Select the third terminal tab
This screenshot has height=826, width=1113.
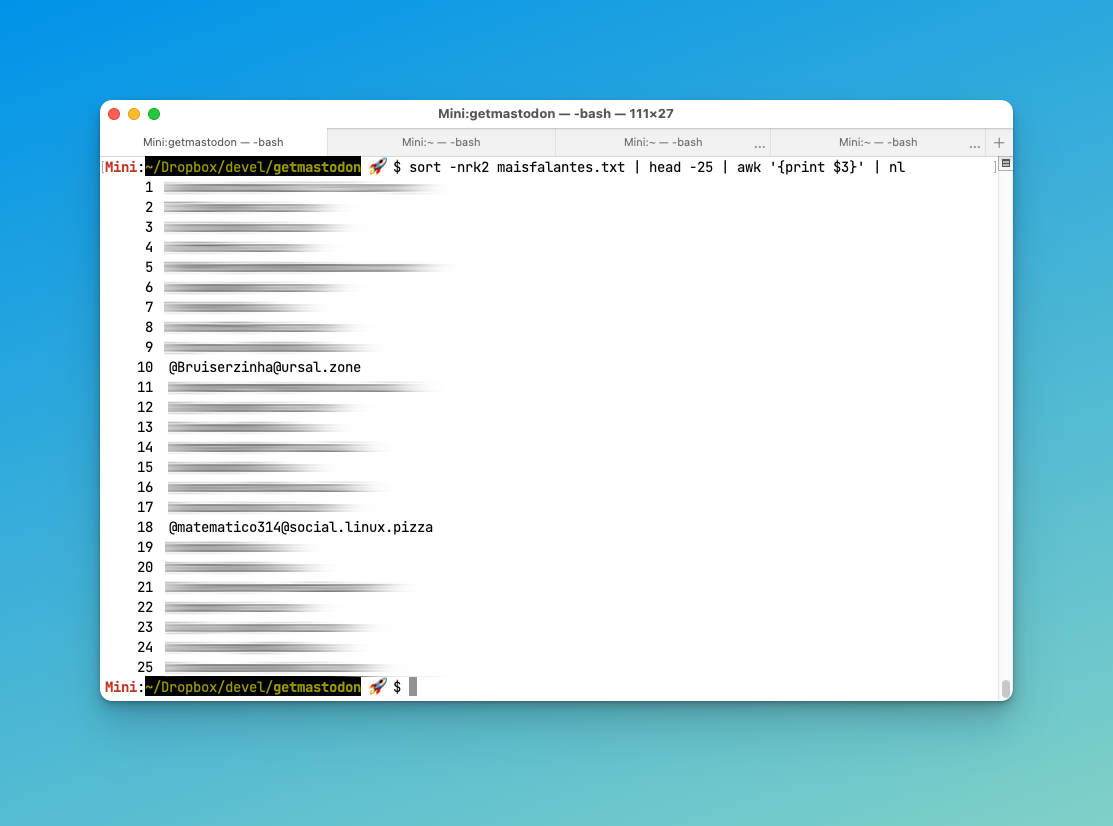(662, 142)
